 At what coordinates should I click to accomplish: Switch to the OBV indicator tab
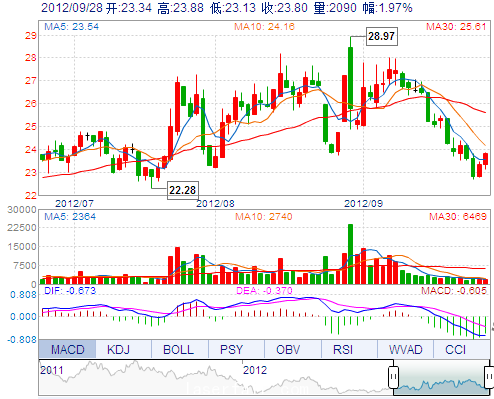pyautogui.click(x=288, y=349)
